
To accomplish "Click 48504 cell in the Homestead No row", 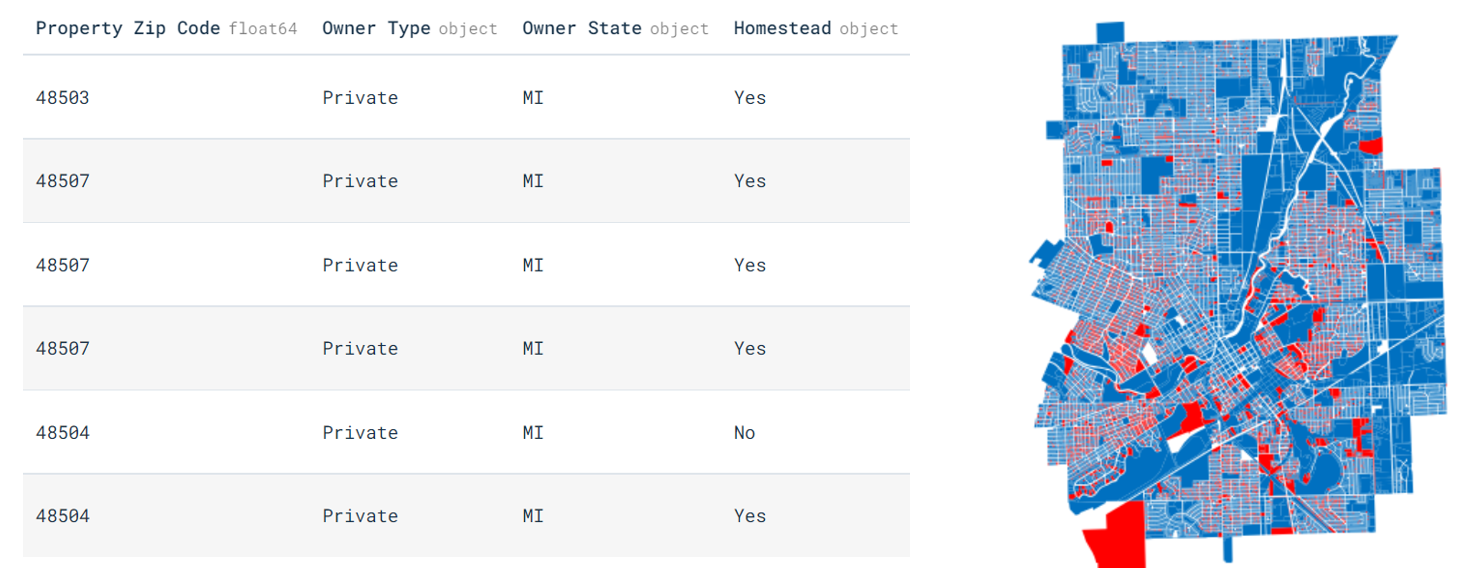I will [62, 433].
